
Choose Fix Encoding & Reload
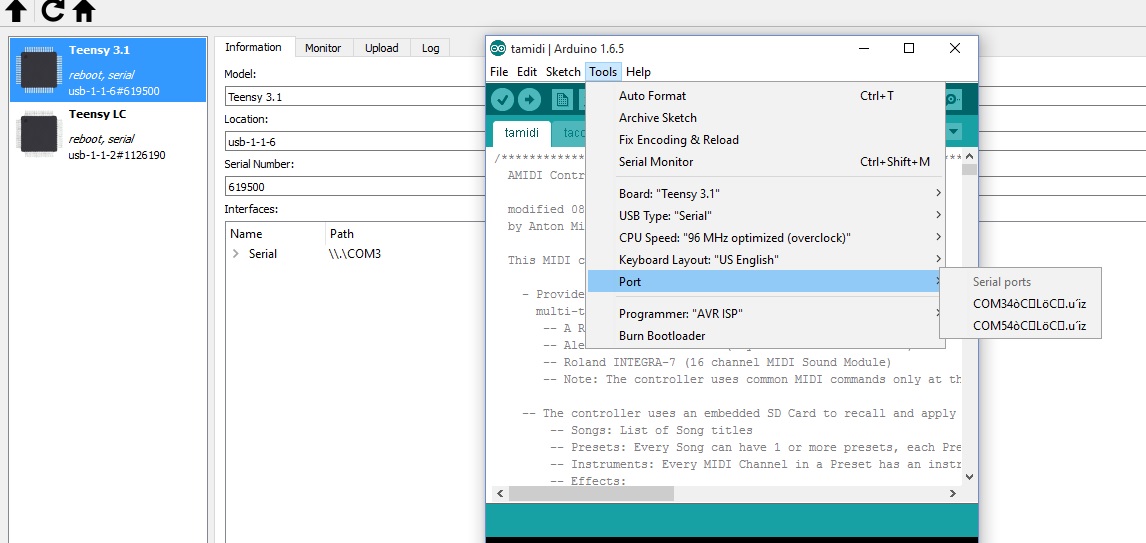coord(765,140)
